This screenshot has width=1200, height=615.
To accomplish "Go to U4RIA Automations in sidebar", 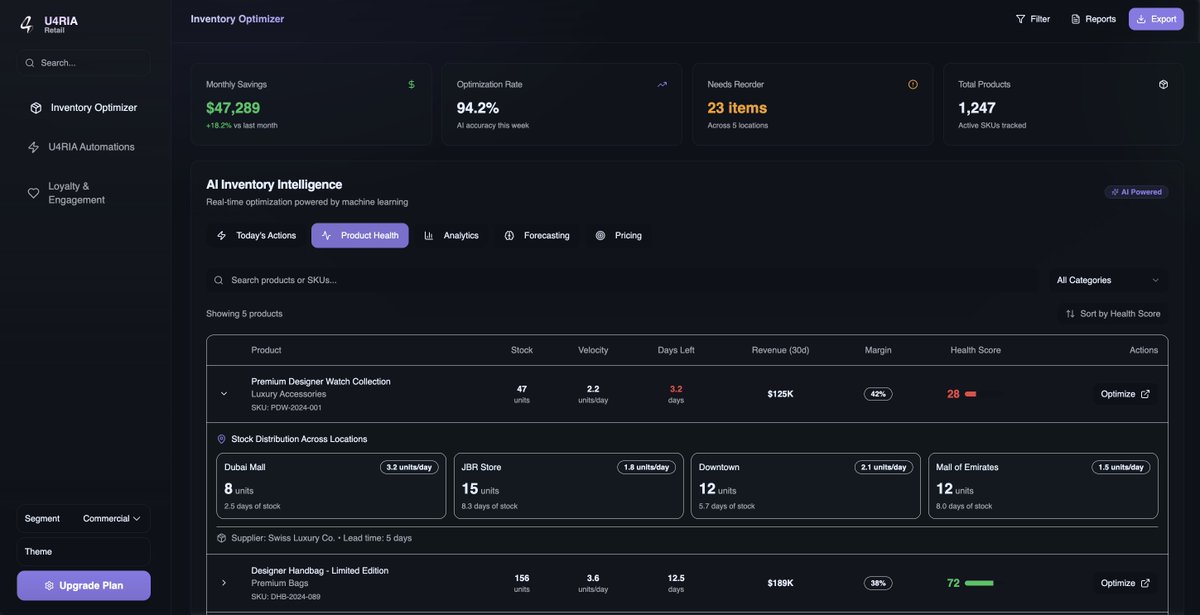I will click(84, 147).
